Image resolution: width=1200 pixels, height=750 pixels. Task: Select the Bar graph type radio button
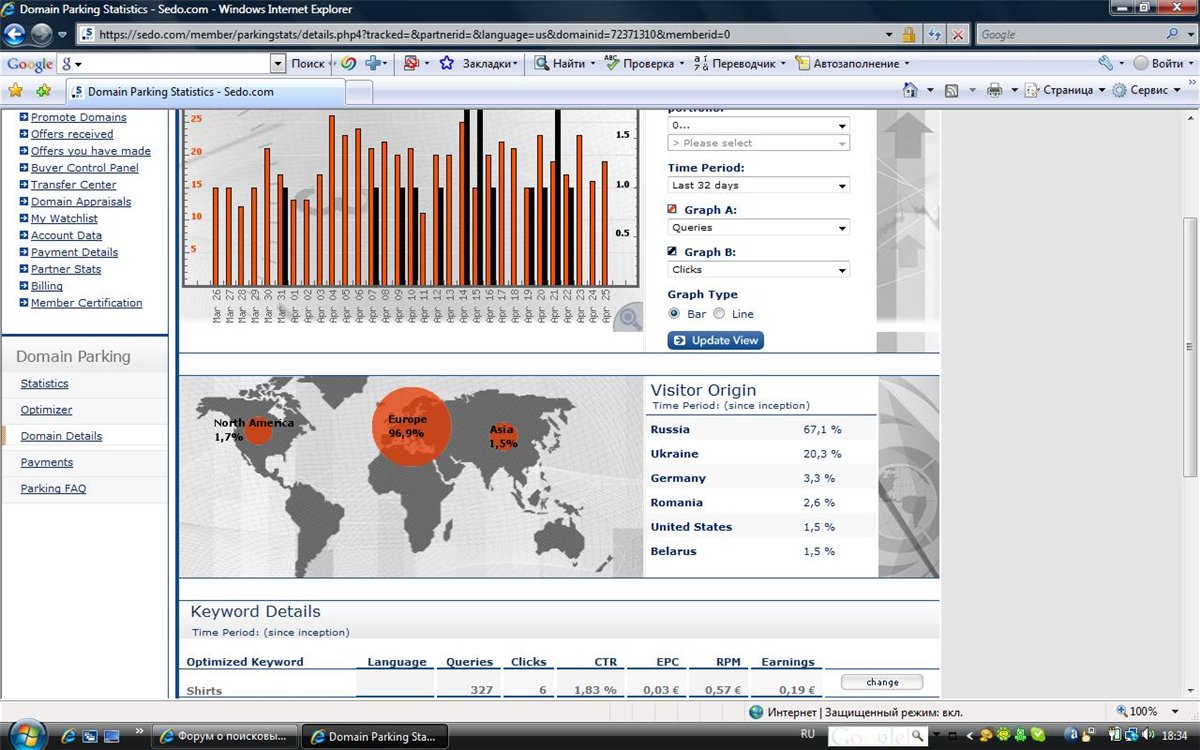[x=675, y=314]
